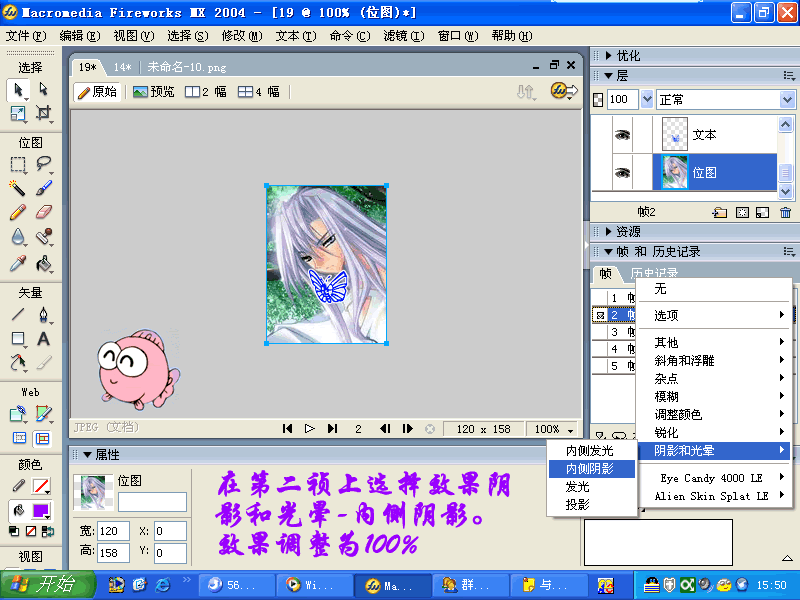Open the purple fill color swatch
The height and width of the screenshot is (600, 800).
(40, 510)
